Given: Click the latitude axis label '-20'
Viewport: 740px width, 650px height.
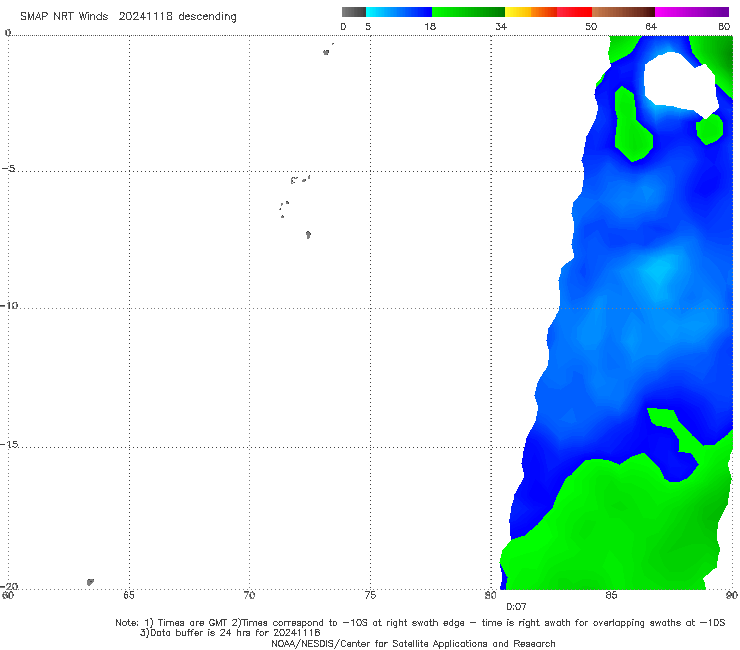Looking at the screenshot, I should coord(9,586).
